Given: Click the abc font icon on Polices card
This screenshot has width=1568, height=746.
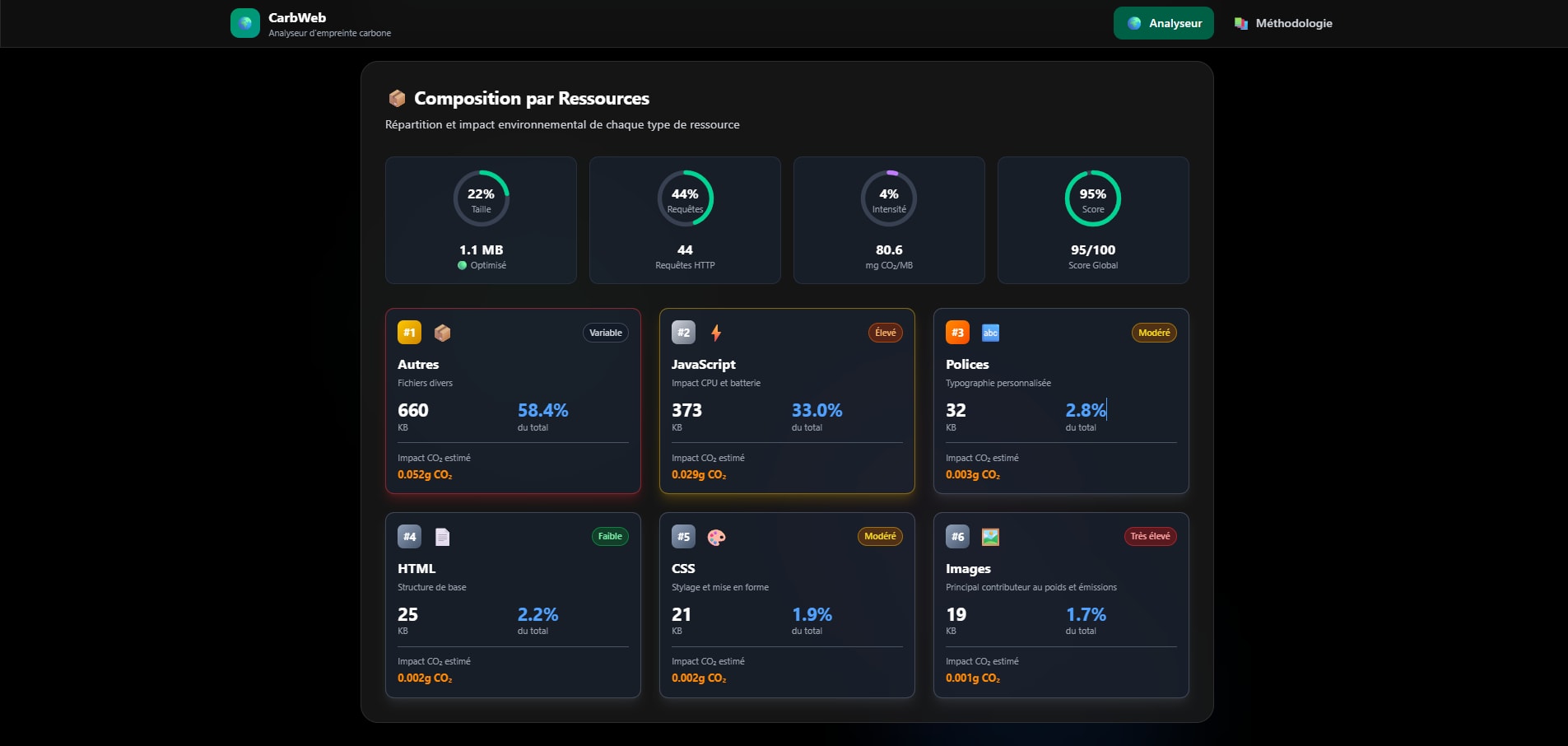Looking at the screenshot, I should pyautogui.click(x=990, y=333).
